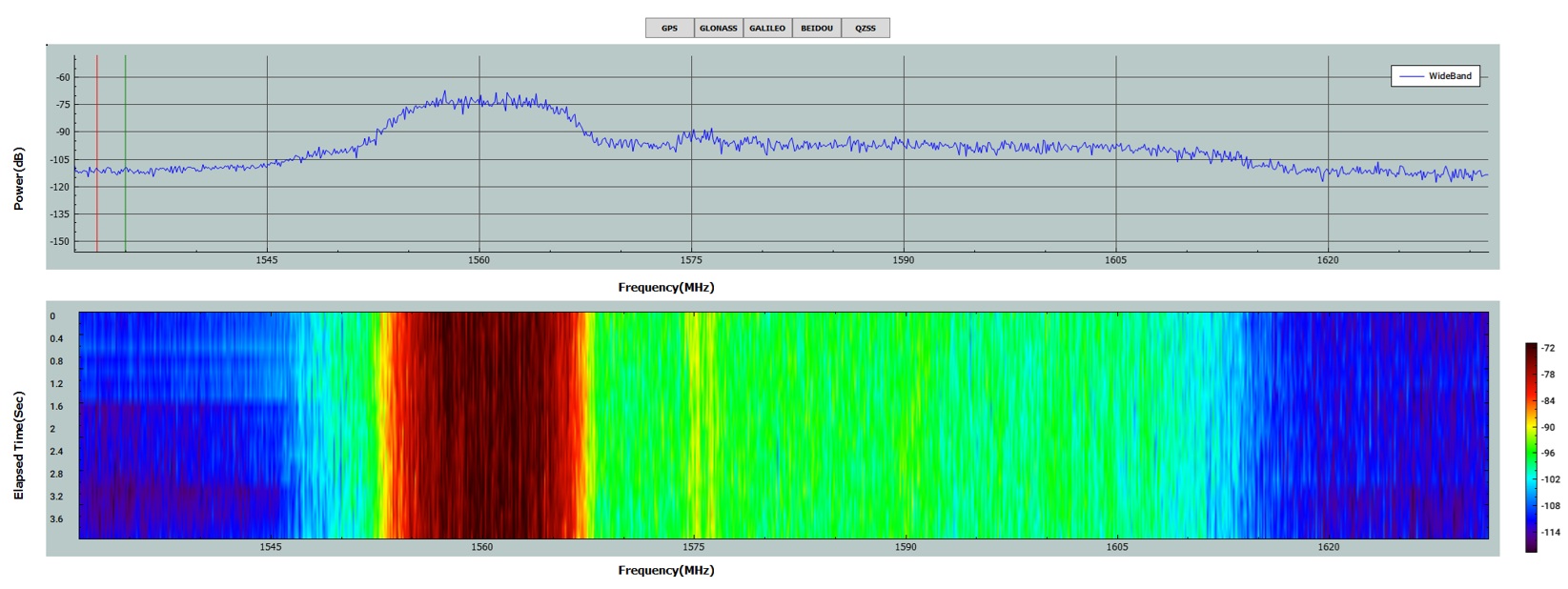Screen dimensions: 1568x589
Task: Click the waterfall color scale bar
Action: (x=1531, y=447)
